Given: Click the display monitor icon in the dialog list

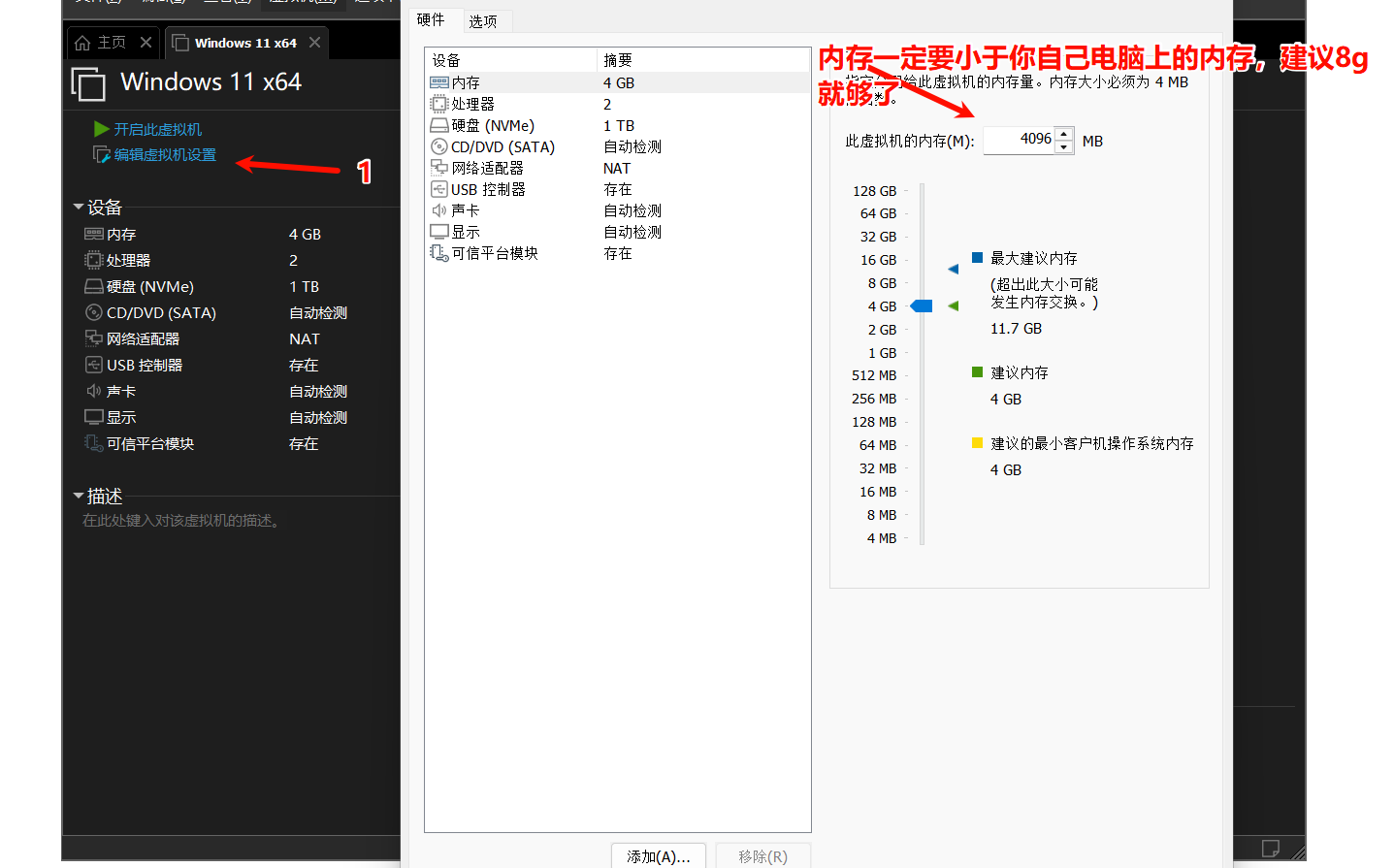Looking at the screenshot, I should pyautogui.click(x=439, y=232).
